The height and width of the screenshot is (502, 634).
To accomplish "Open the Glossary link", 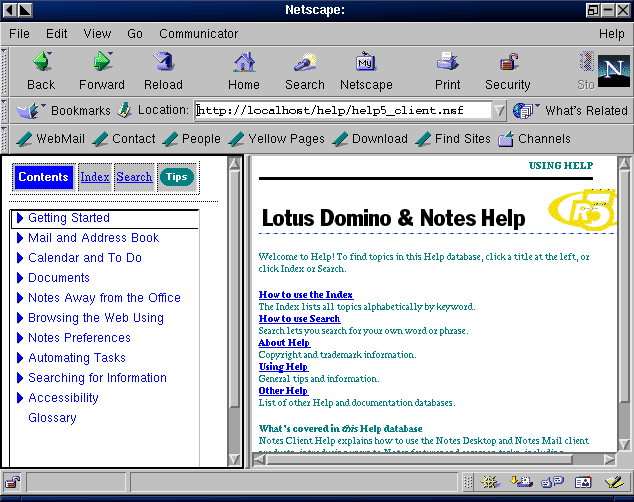I will coord(52,418).
